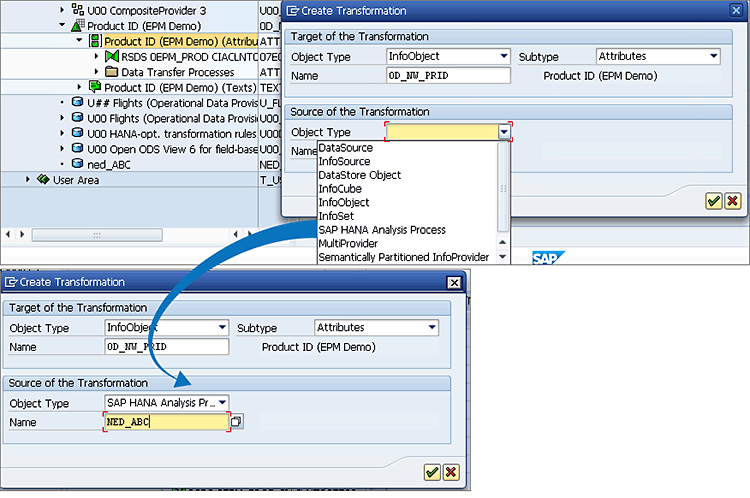This screenshot has width=750, height=498.
Task: Click the CompositeProvider icon beside U00 CompositeProvider 3
Action: pyautogui.click(x=77, y=10)
